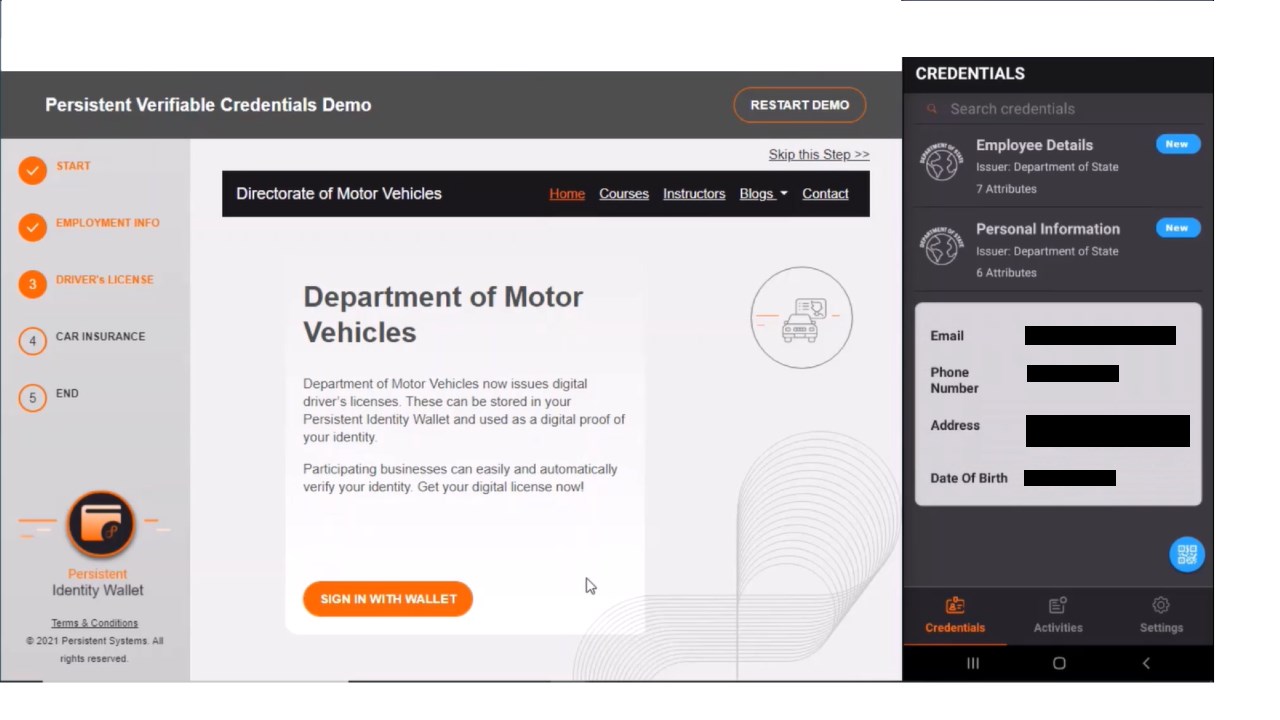Tap the Android home button icon

click(1059, 663)
